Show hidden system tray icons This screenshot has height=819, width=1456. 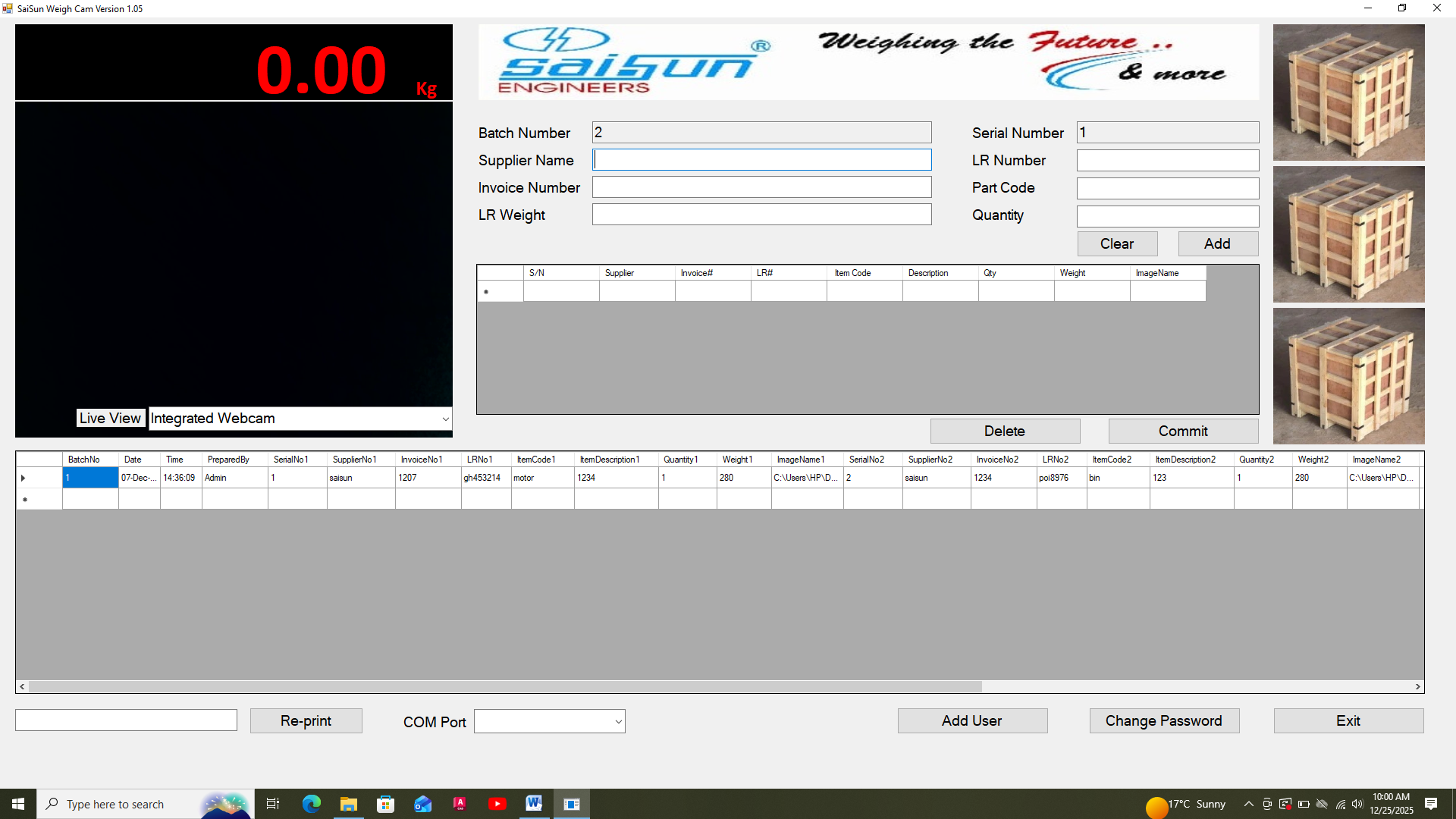click(x=1248, y=804)
